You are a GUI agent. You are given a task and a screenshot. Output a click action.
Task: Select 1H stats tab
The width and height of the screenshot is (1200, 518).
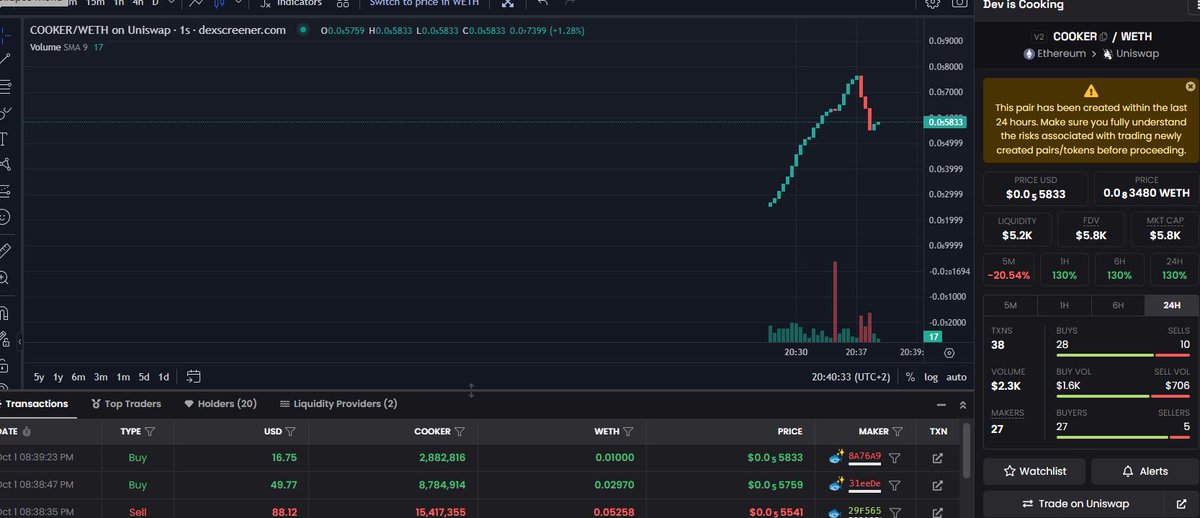(x=1064, y=306)
